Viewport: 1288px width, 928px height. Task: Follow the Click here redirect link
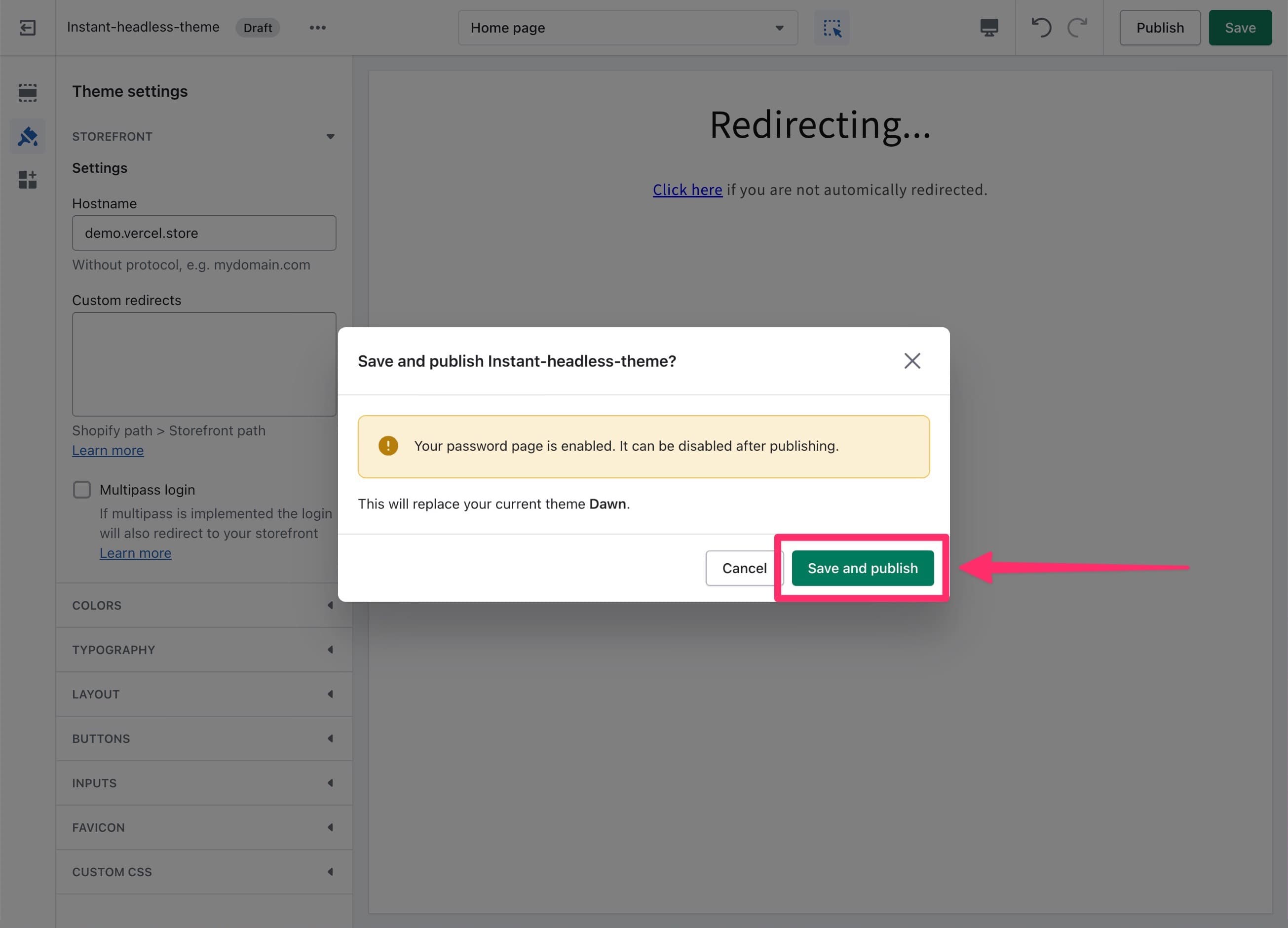point(687,189)
